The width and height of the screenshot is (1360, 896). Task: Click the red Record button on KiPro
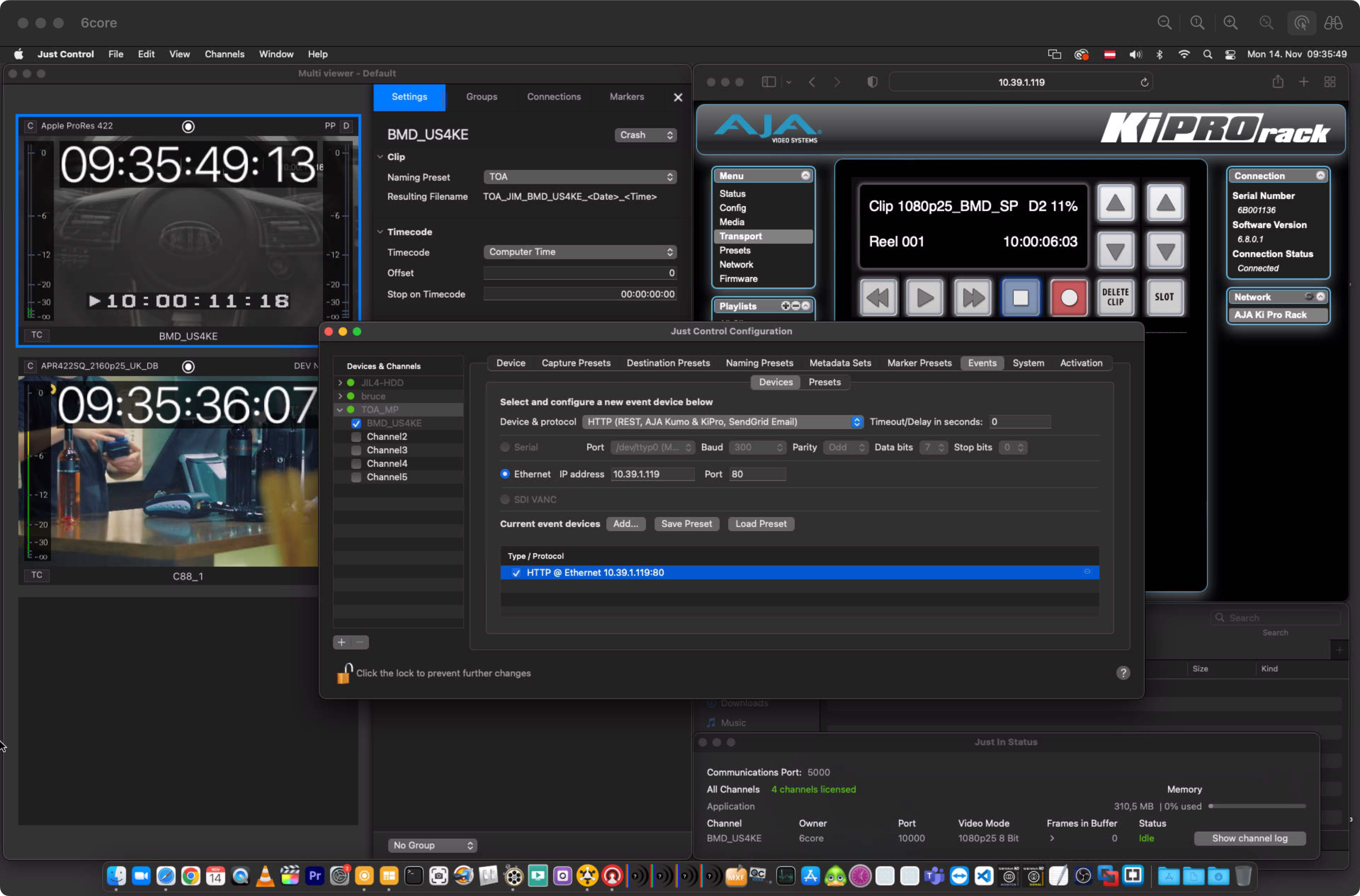tap(1069, 298)
